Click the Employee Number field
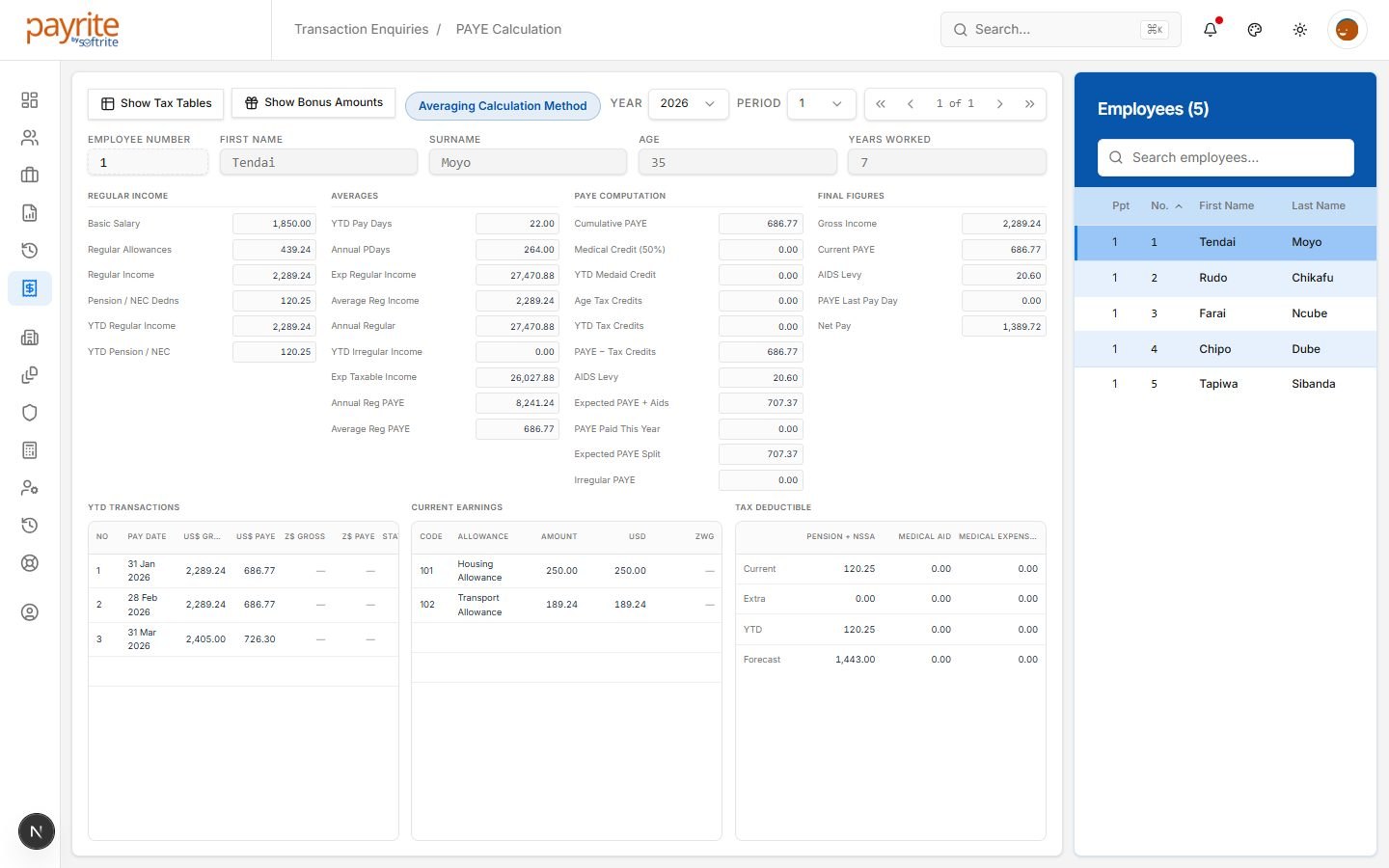The image size is (1389, 868). click(x=148, y=163)
